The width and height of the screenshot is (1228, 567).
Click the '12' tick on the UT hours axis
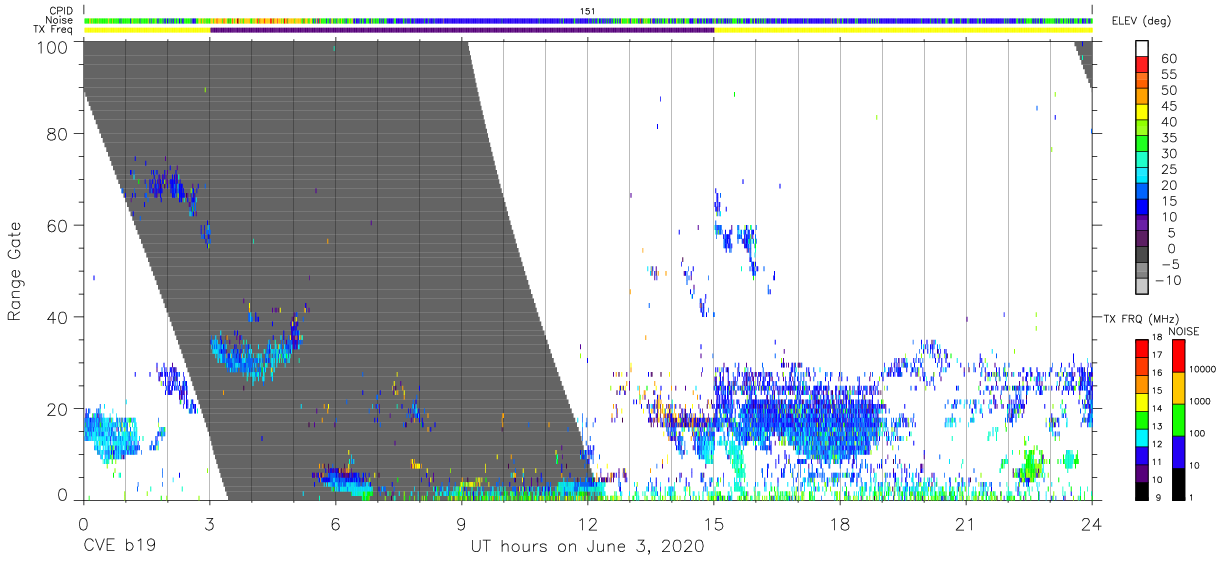pos(588,523)
